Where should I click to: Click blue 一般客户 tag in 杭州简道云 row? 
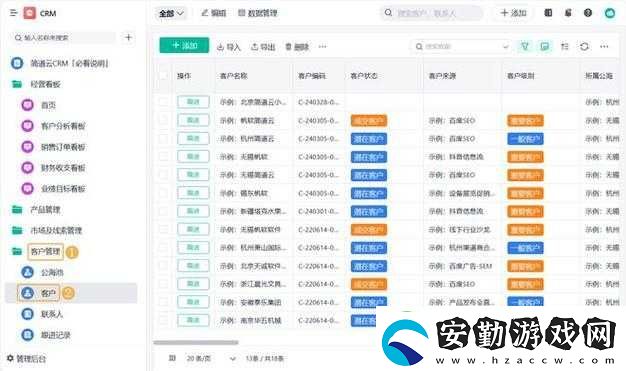(x=525, y=139)
